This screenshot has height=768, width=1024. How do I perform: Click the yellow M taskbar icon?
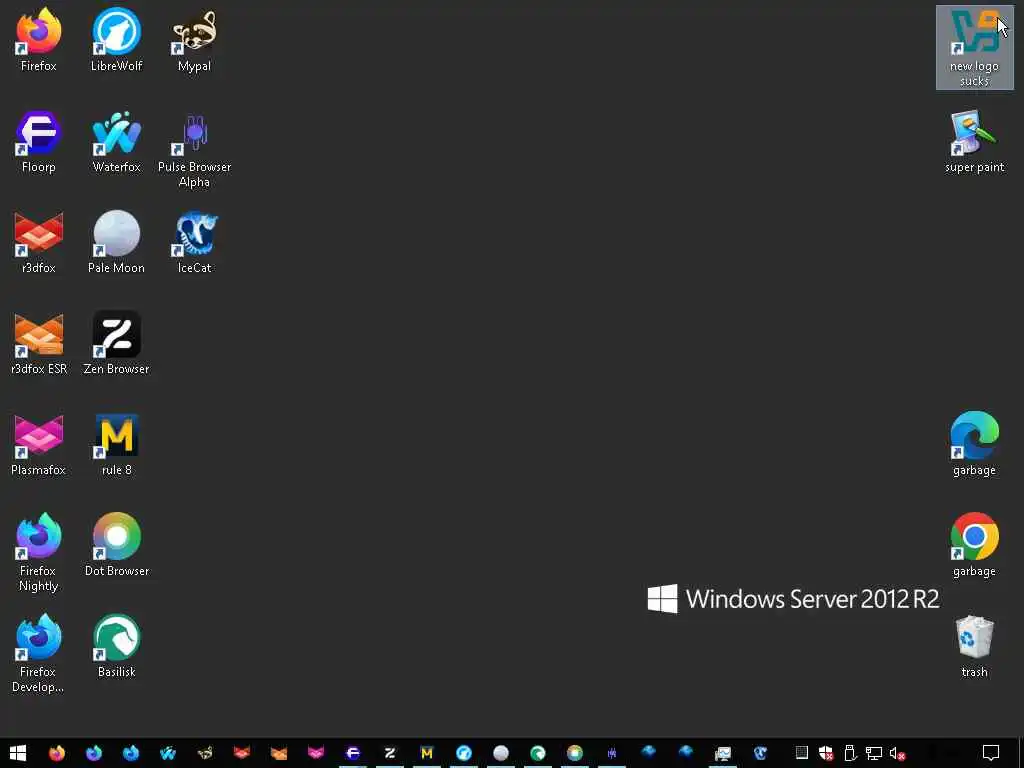[426, 753]
